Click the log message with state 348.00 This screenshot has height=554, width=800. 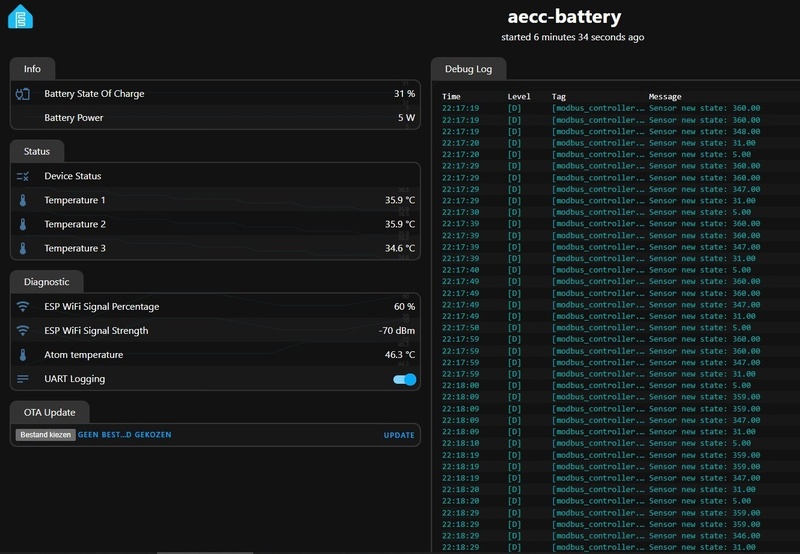tap(704, 132)
